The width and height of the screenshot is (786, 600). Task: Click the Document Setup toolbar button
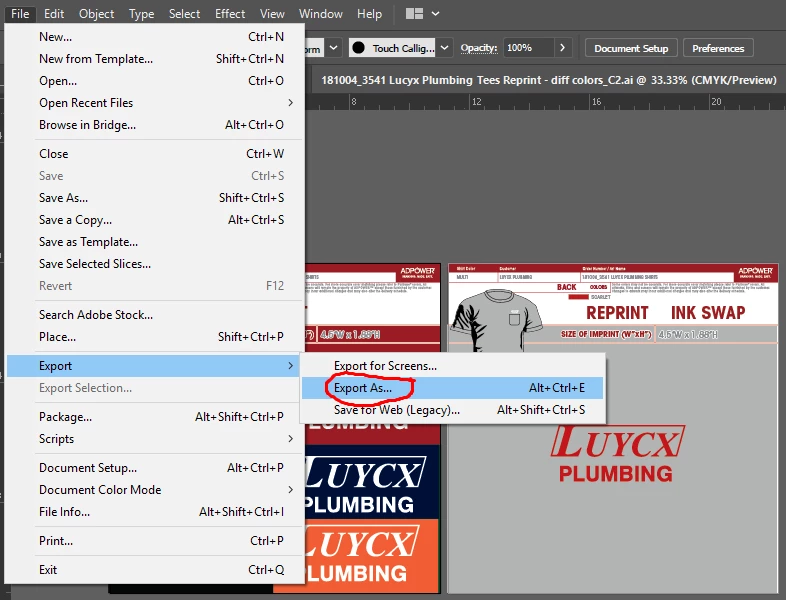631,48
